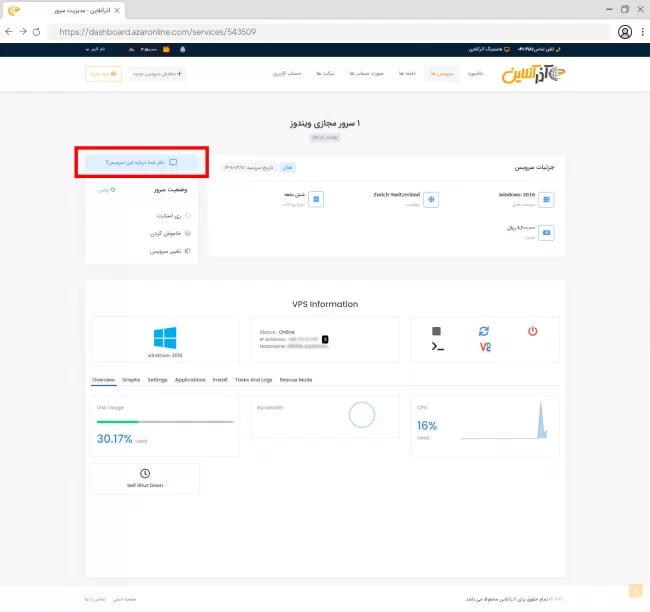Reload the page with browser refresh icon
The image size is (650, 612).
coord(36,32)
